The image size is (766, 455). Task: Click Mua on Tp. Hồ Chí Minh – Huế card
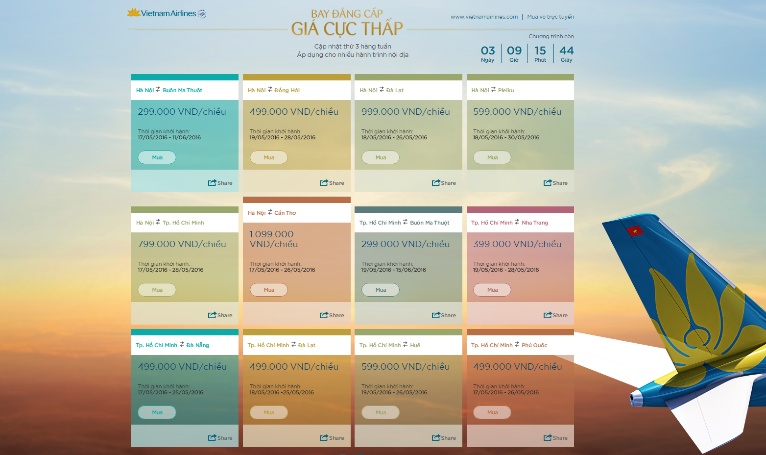tap(381, 412)
